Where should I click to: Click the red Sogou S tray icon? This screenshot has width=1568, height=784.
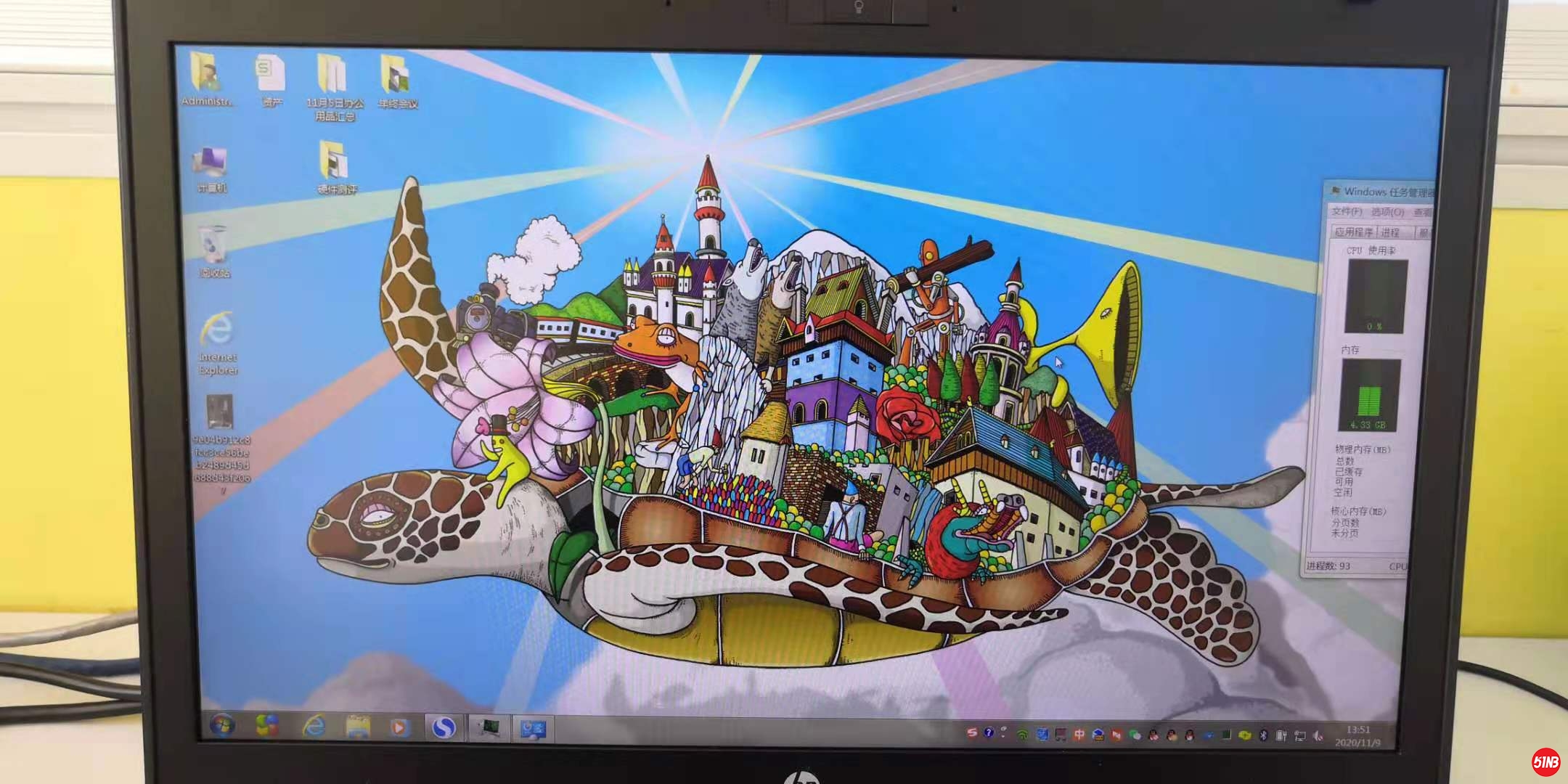[971, 732]
